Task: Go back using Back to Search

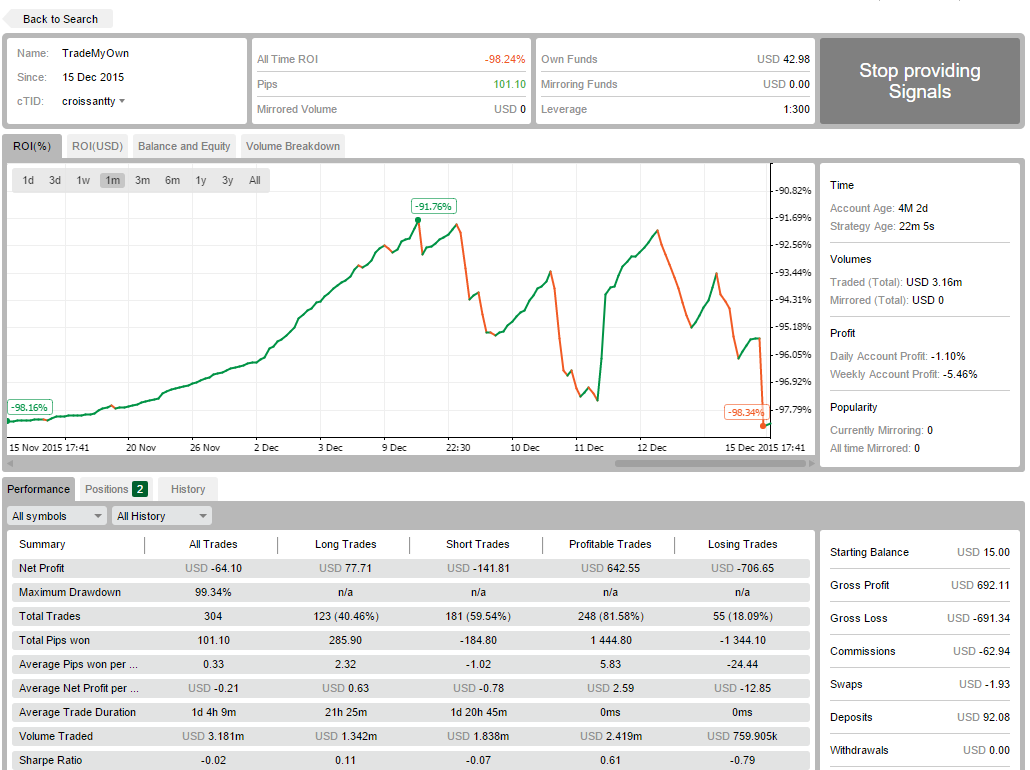Action: point(60,19)
